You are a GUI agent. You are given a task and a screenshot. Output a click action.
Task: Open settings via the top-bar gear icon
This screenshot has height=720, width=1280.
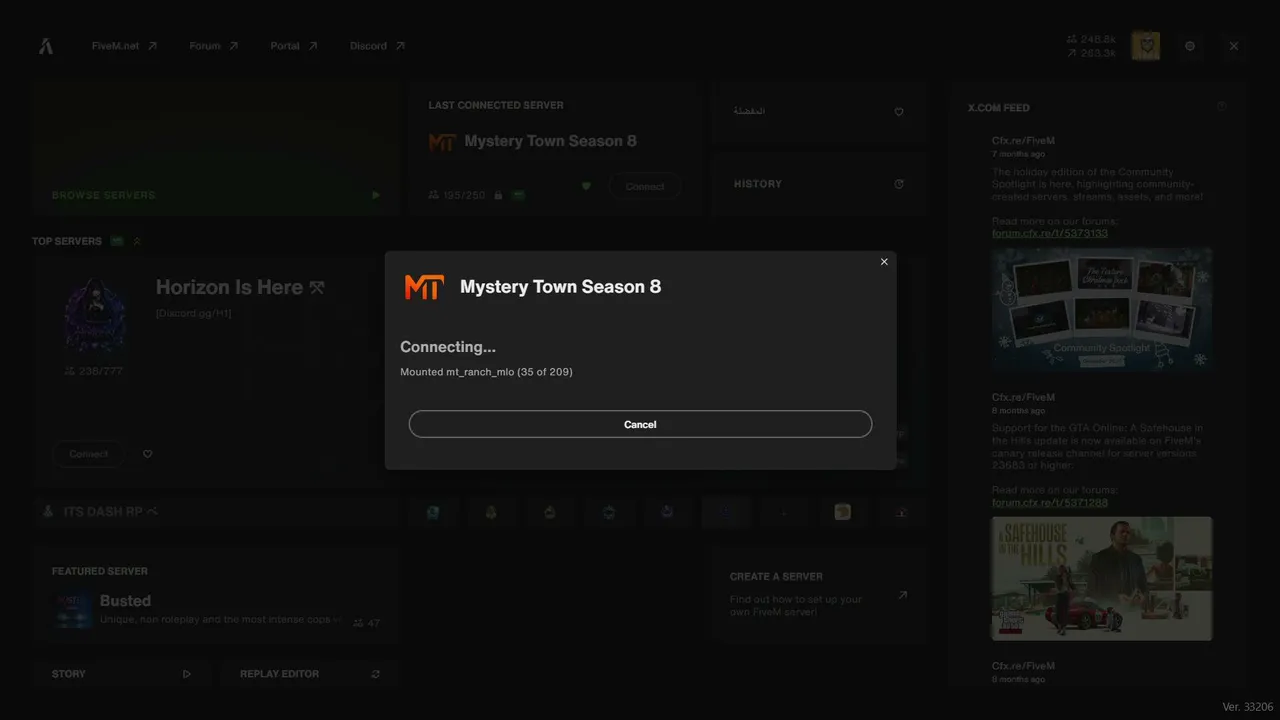click(1190, 46)
